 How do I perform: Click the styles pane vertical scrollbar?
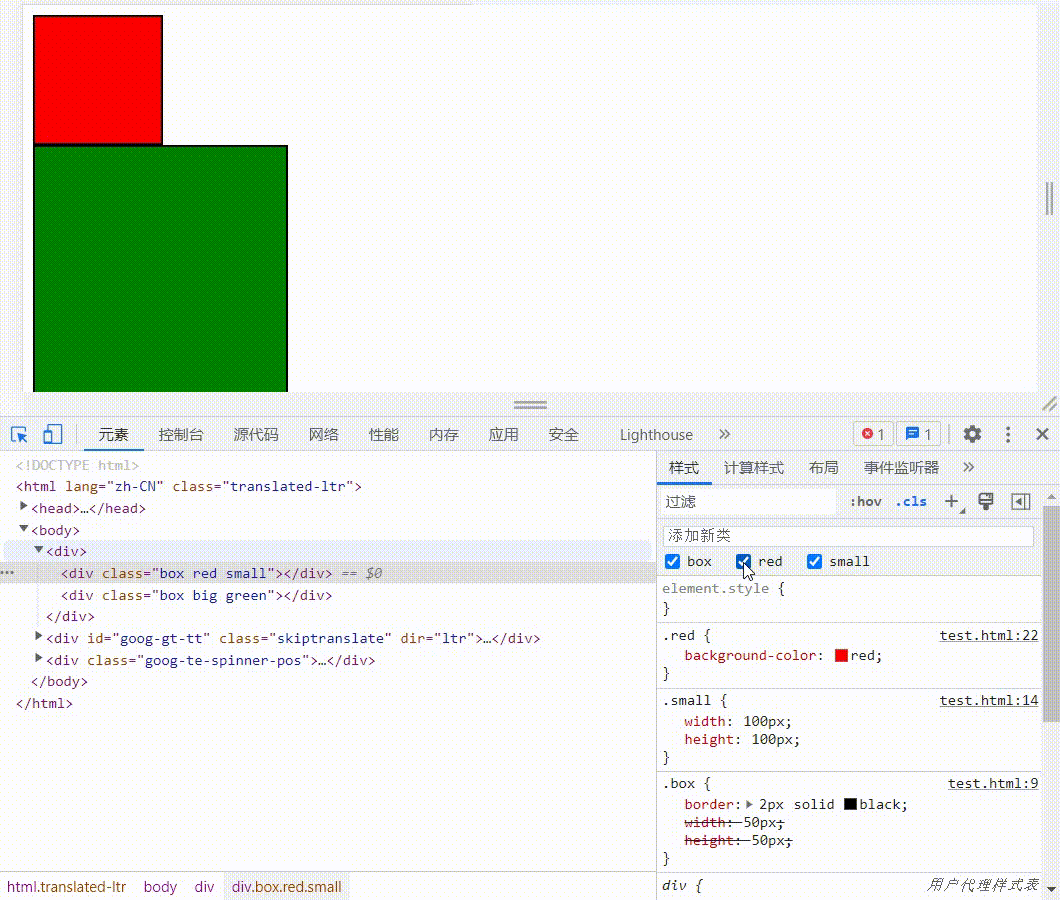(1051, 614)
